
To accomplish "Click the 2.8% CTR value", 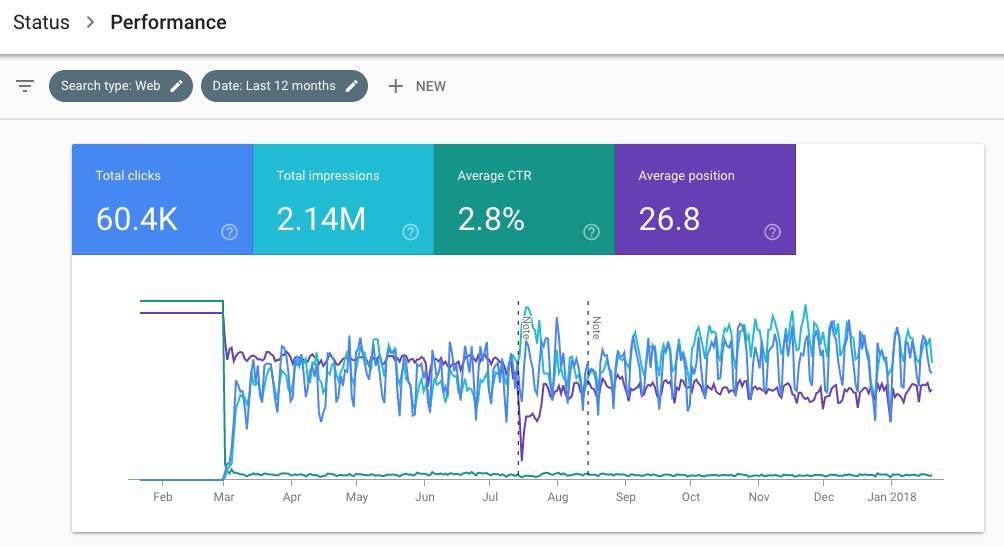I will click(x=491, y=219).
